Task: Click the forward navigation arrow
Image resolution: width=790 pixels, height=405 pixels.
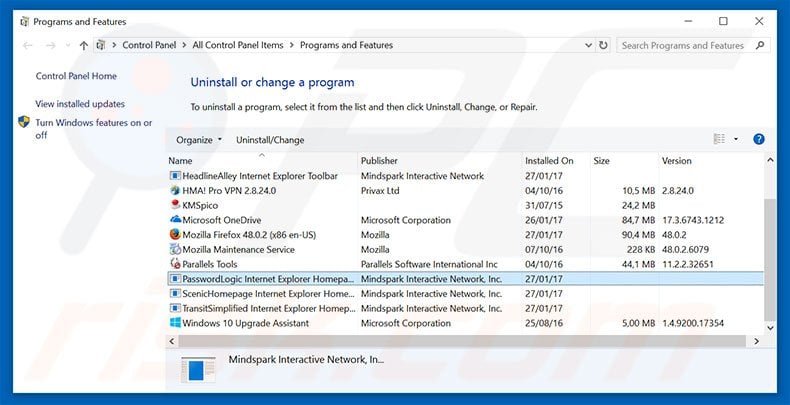Action: [x=50, y=45]
